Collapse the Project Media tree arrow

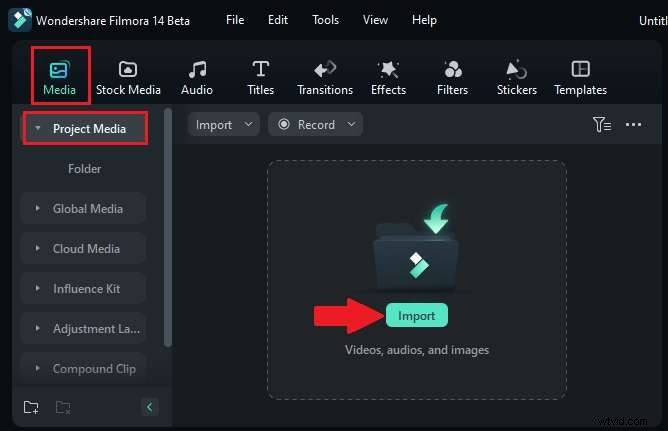coord(38,128)
